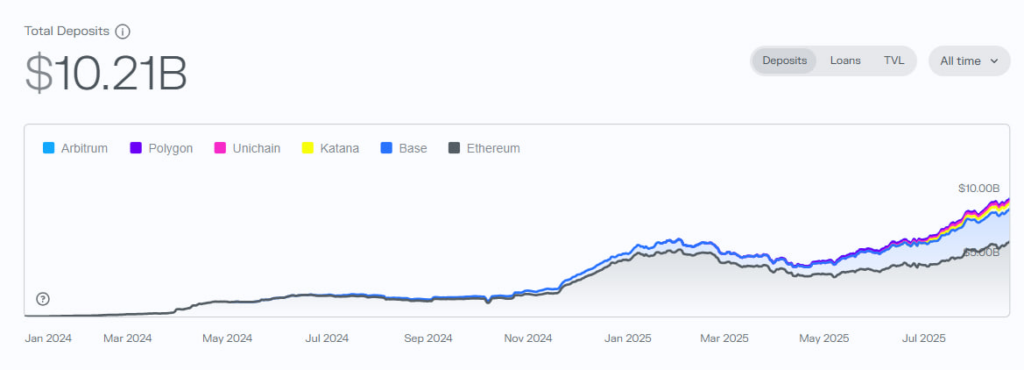Toggle Polygon series via its legend label
This screenshot has height=370, width=1024.
pos(170,149)
